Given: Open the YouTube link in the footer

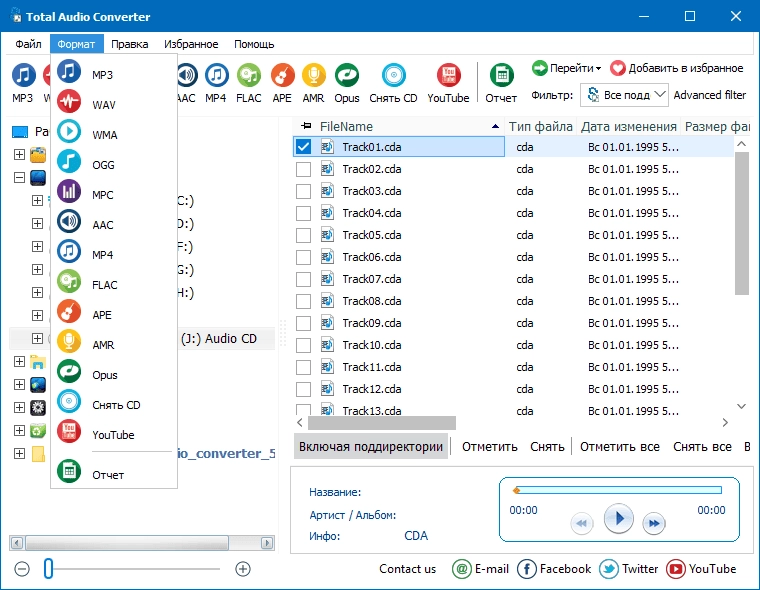Looking at the screenshot, I should click(701, 569).
